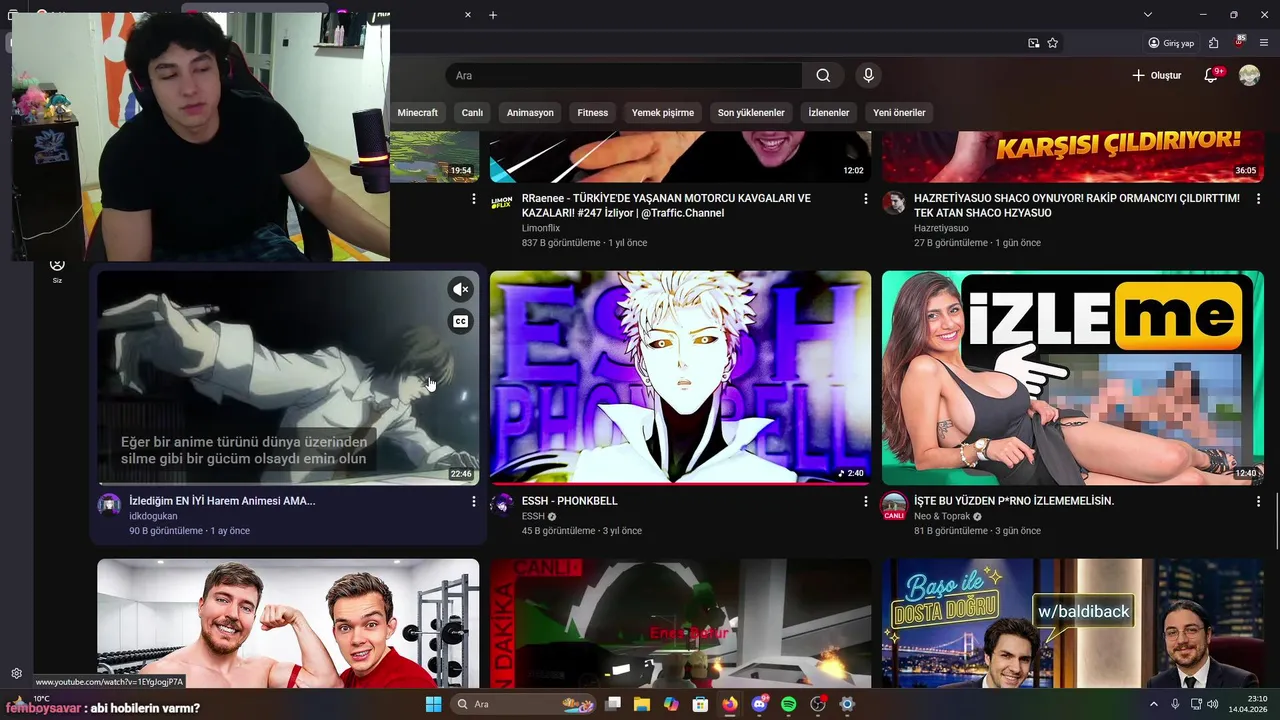
Task: Open the Hazretiyasuo channel name link
Action: click(x=941, y=228)
